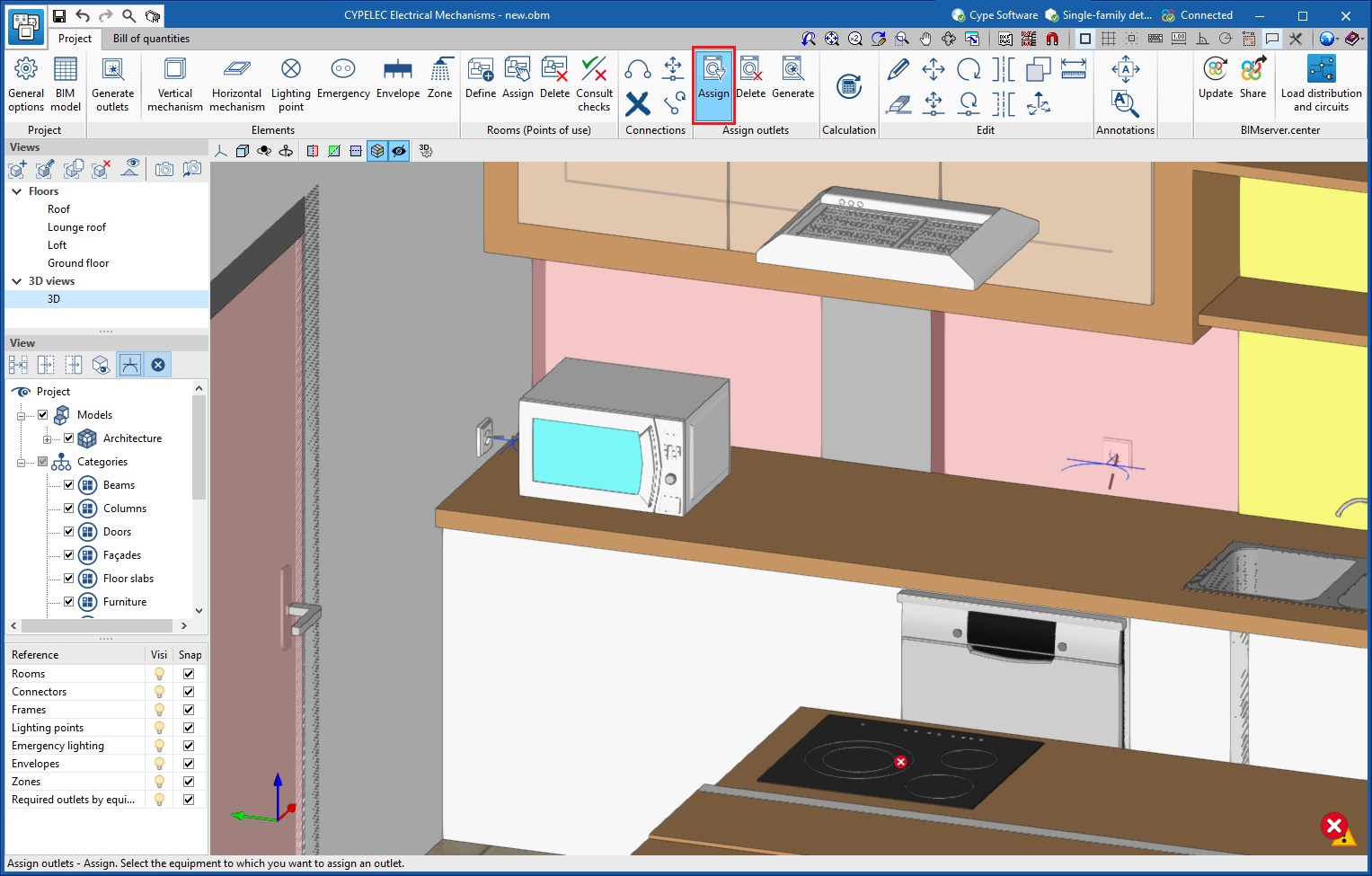Toggle snap checkbox for Rooms
The width and height of the screenshot is (1372, 876).
click(x=189, y=674)
